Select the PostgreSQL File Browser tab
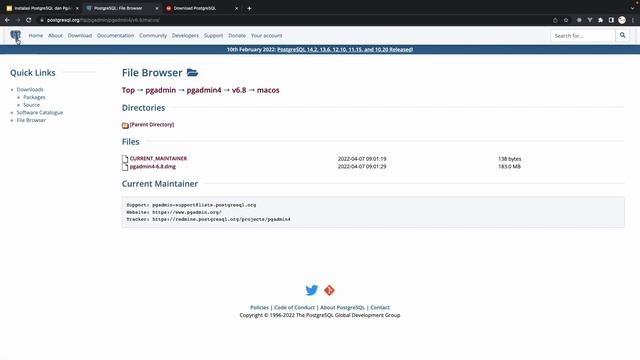 click(x=122, y=8)
